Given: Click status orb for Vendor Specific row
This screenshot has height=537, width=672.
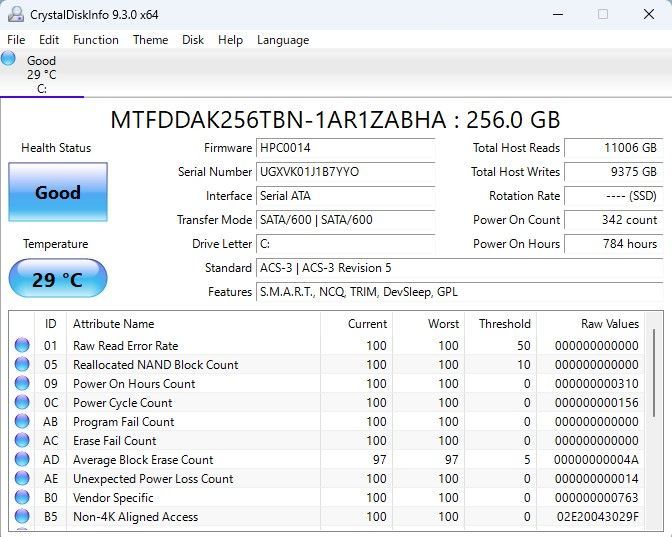Looking at the screenshot, I should coord(22,497).
